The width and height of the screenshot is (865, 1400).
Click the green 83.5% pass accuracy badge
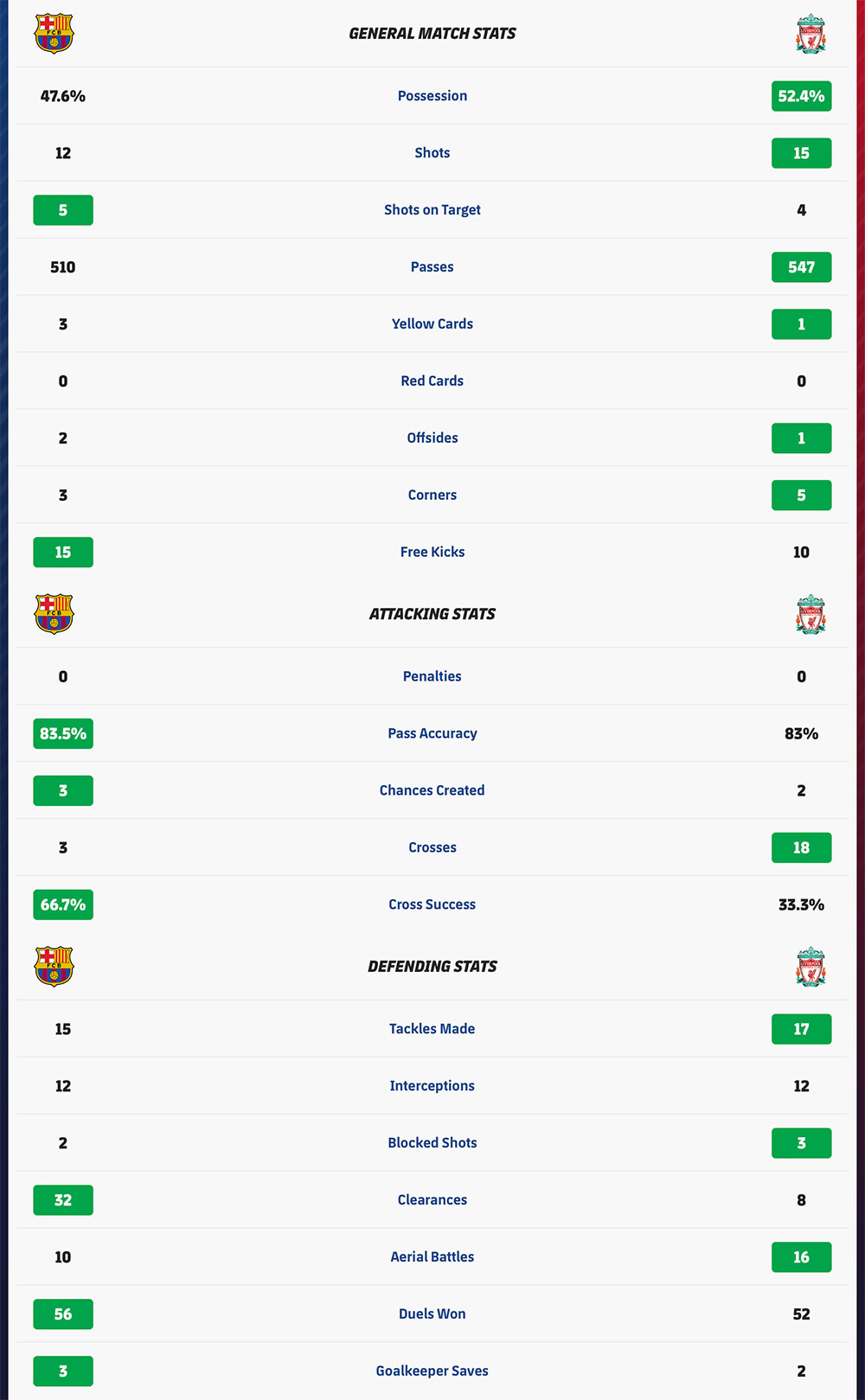[x=63, y=734]
